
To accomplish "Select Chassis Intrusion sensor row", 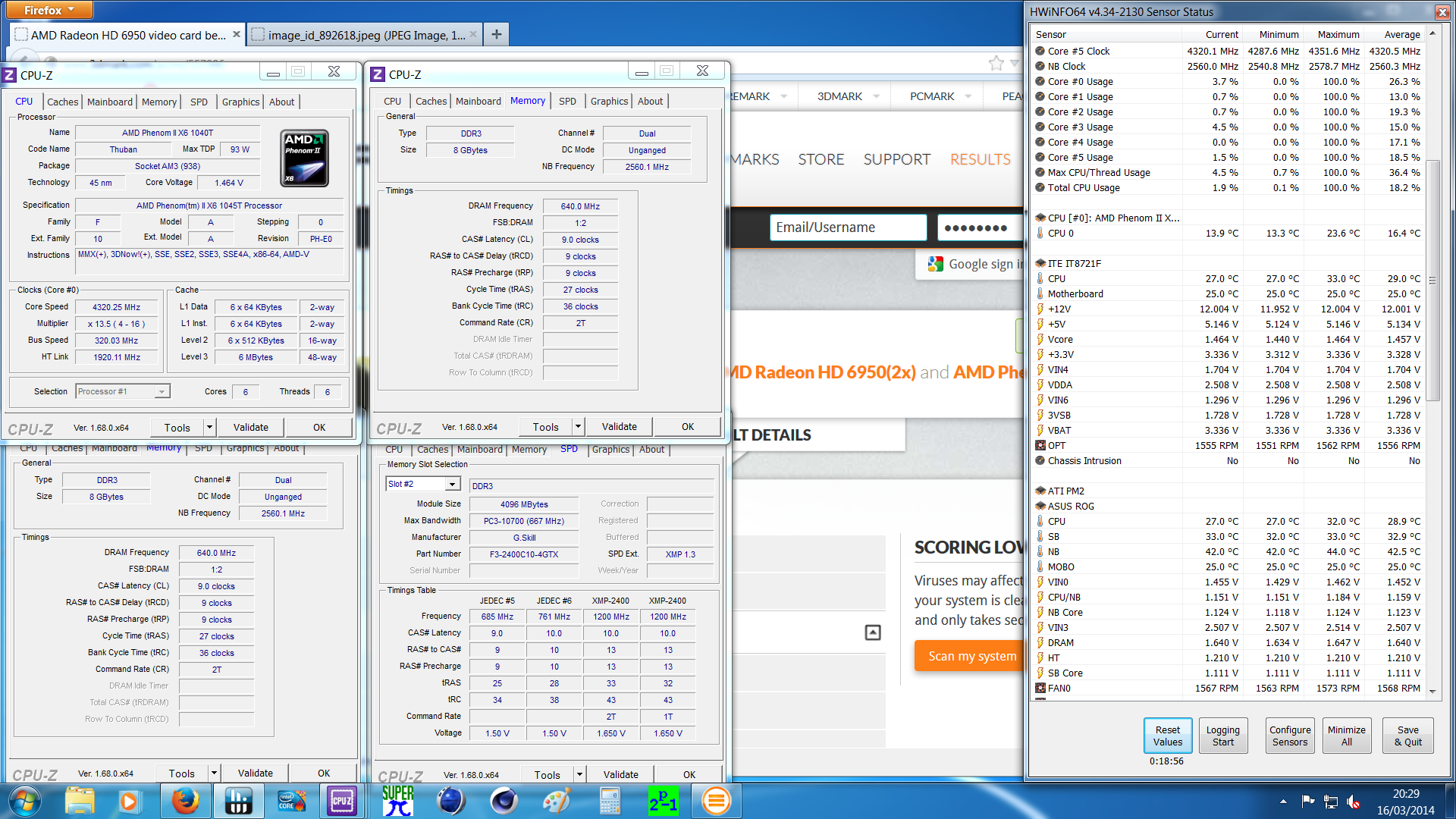I will (x=1229, y=460).
